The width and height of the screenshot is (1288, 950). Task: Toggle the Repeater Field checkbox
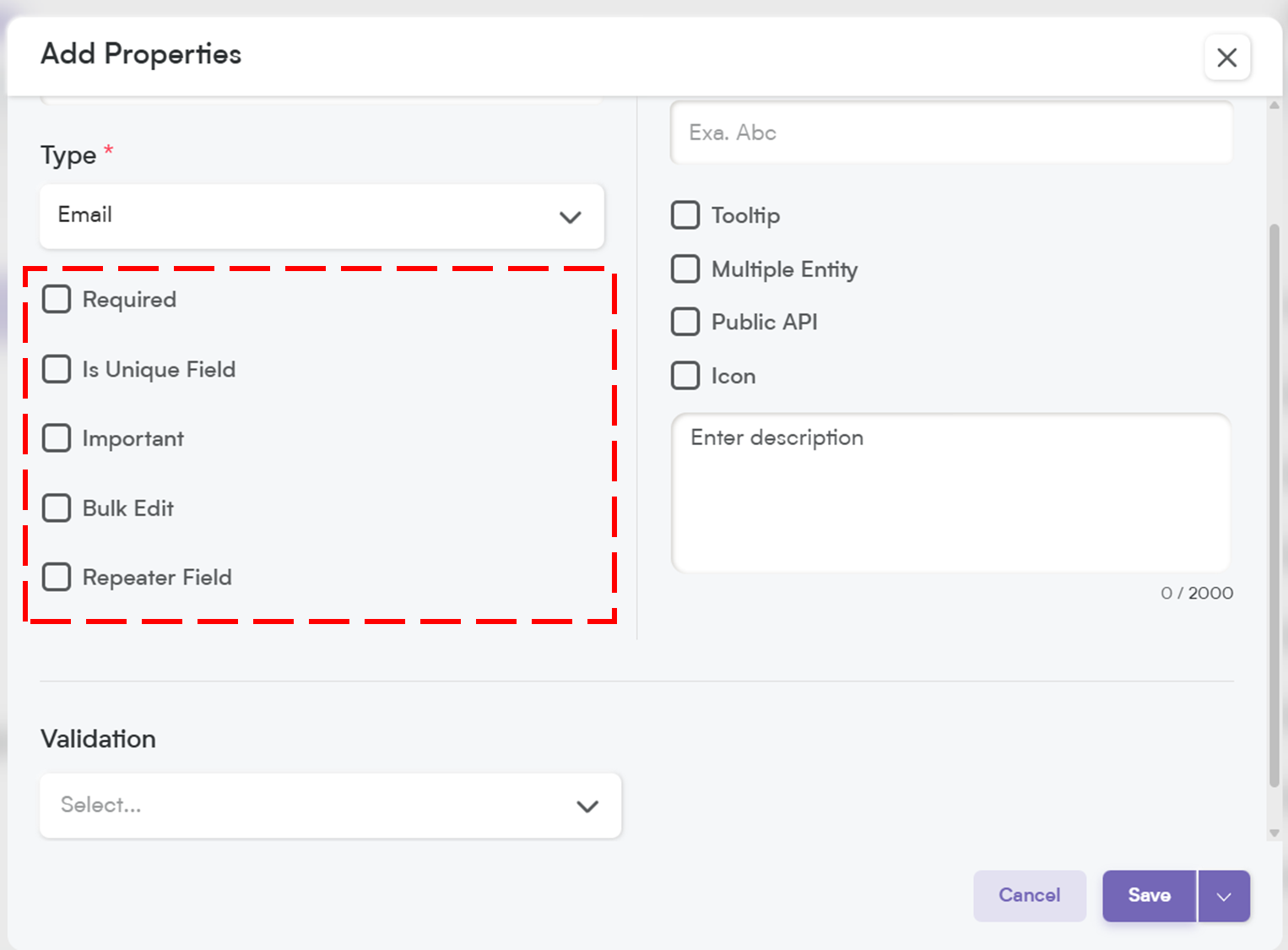click(57, 577)
